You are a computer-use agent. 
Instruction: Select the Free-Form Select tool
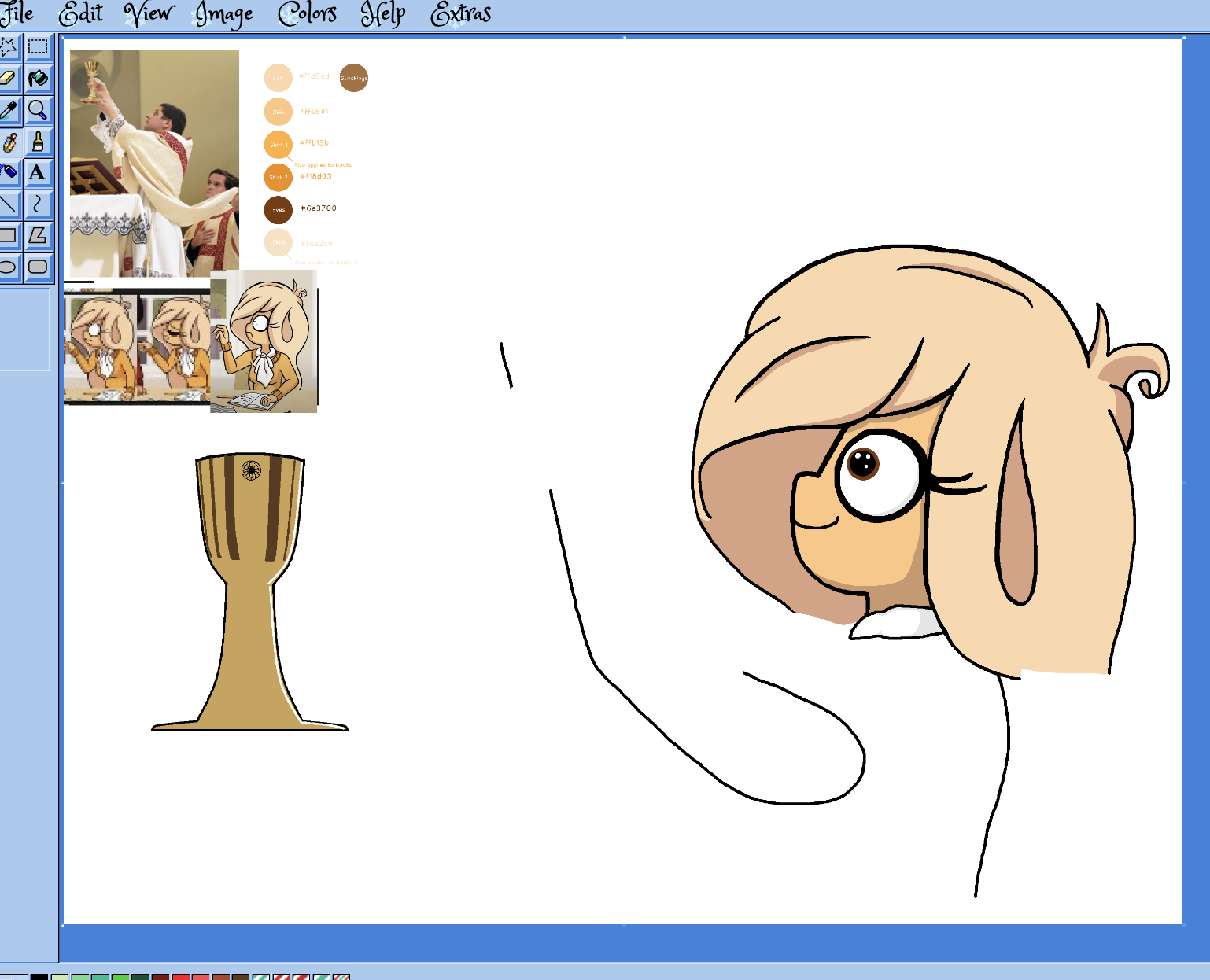[x=9, y=47]
